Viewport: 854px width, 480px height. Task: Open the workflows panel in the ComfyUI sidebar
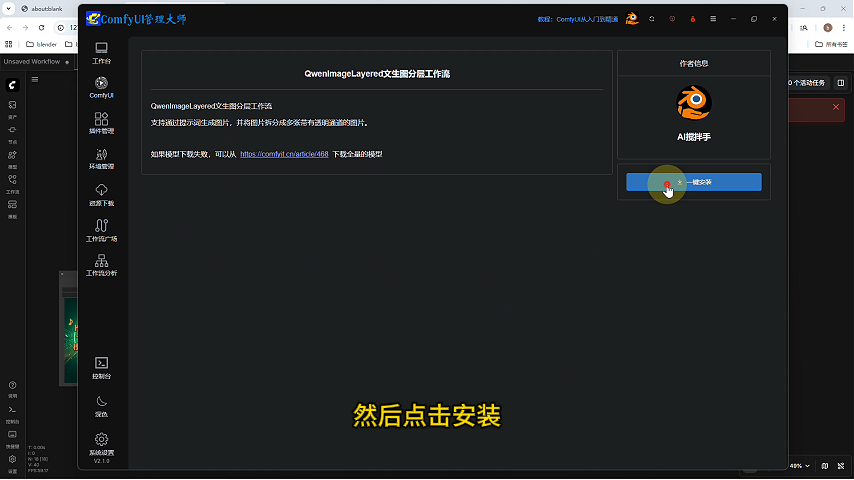pyautogui.click(x=13, y=183)
